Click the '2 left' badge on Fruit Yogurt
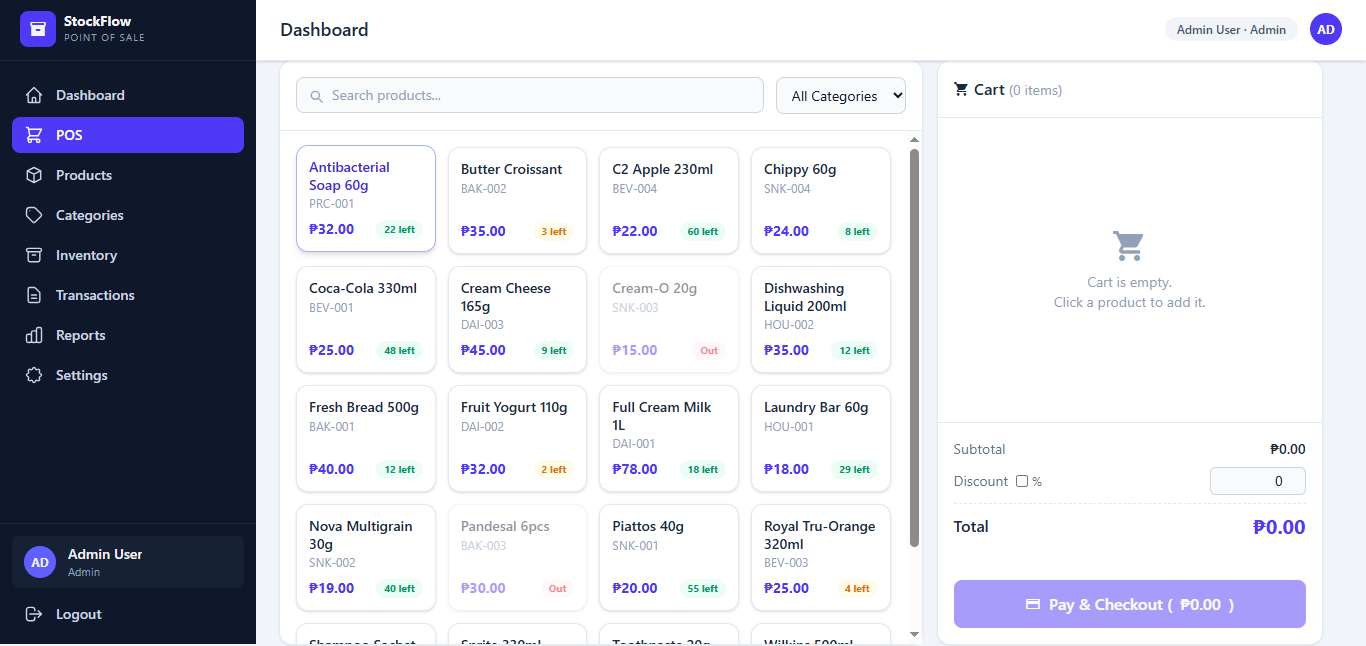 [x=554, y=469]
